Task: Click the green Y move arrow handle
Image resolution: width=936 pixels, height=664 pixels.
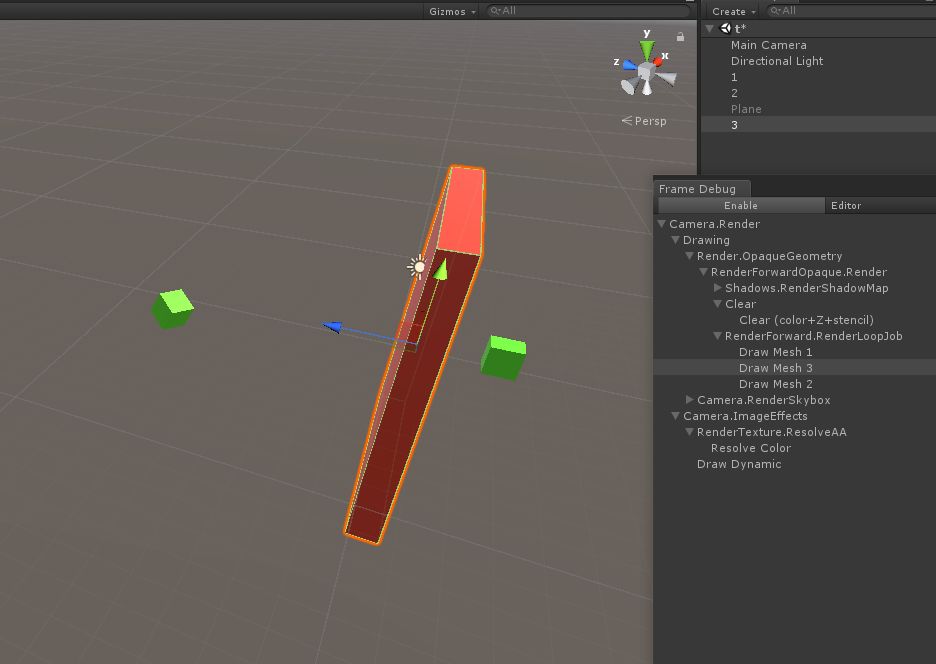Action: click(x=441, y=270)
